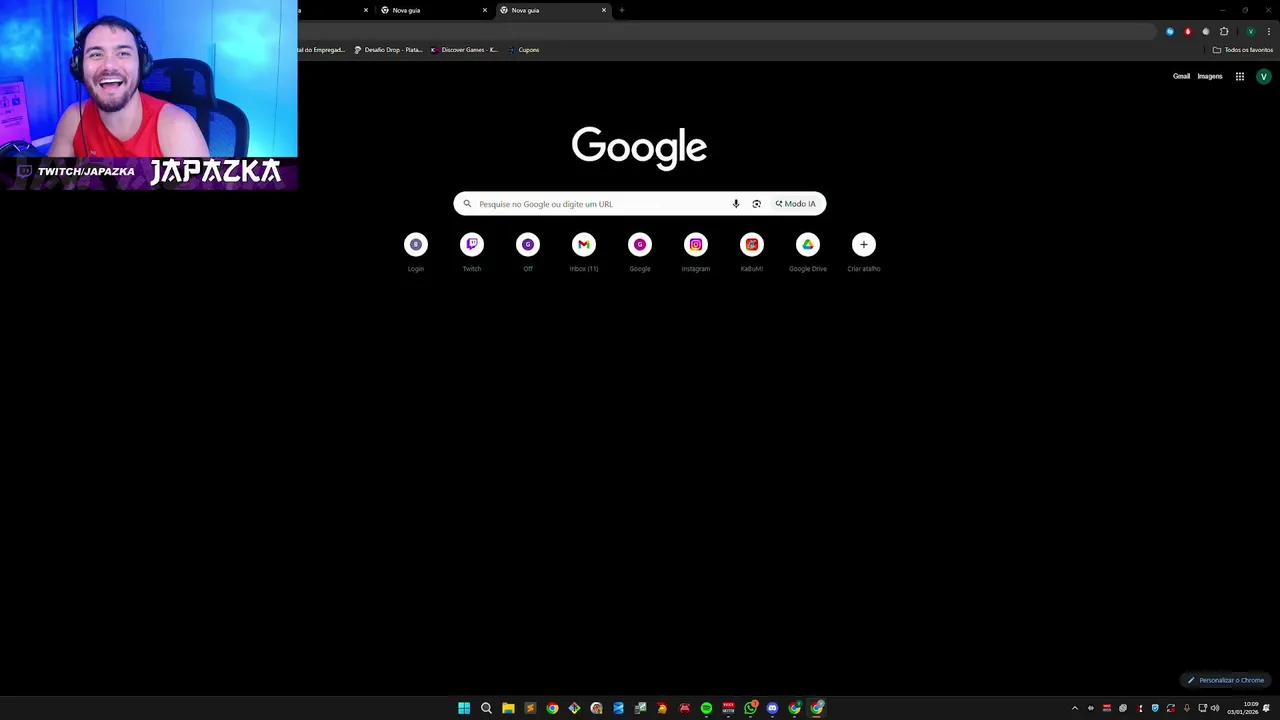Image resolution: width=1280 pixels, height=720 pixels.
Task: Open Todos os favoritos bookmarks folder
Action: coord(1243,50)
